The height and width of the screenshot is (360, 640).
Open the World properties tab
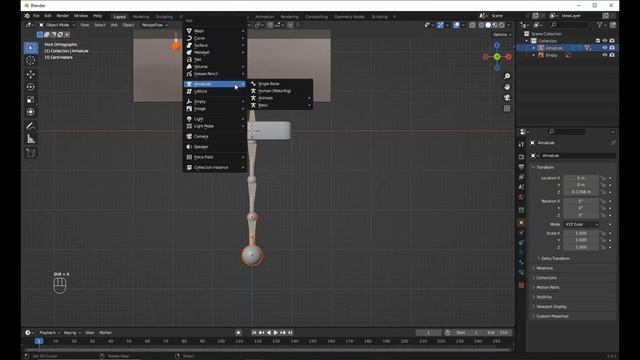pos(521,197)
